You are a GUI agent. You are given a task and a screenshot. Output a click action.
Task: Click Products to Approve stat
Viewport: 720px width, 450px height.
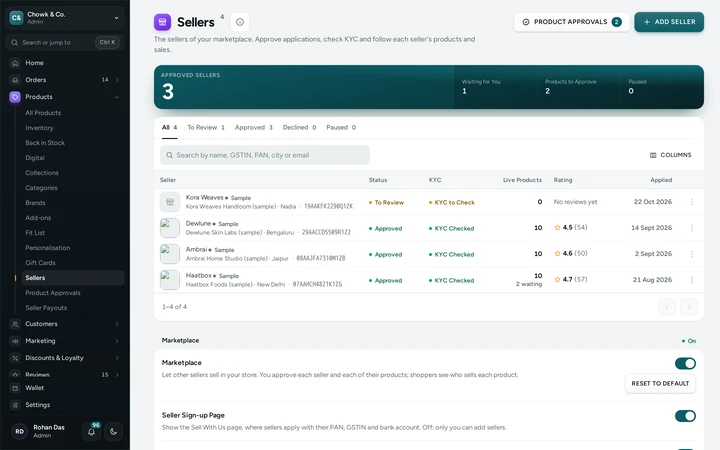(579, 87)
